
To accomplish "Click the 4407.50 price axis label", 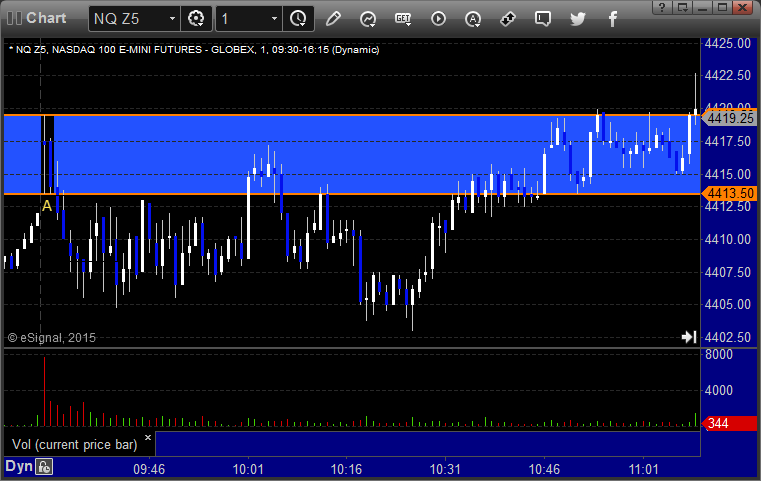I will pyautogui.click(x=728, y=272).
